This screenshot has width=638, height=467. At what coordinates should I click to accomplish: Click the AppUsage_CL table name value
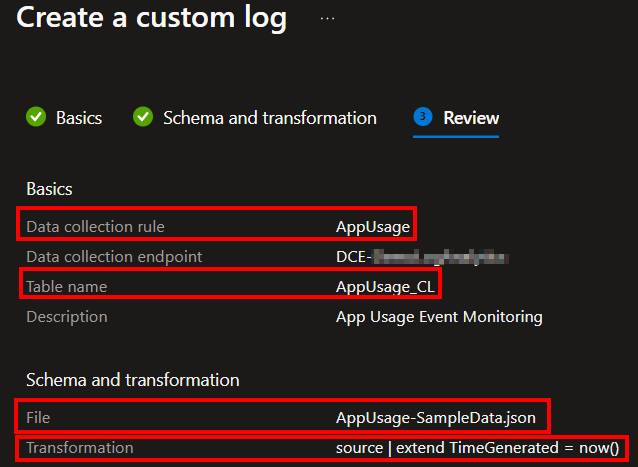click(387, 287)
